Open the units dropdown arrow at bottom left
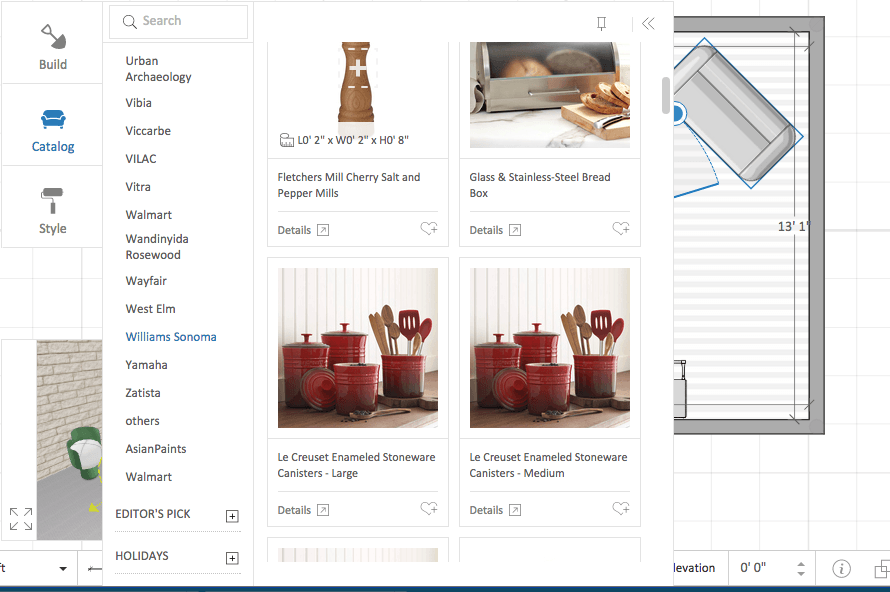Viewport: 890px width, 592px height. coord(63,569)
